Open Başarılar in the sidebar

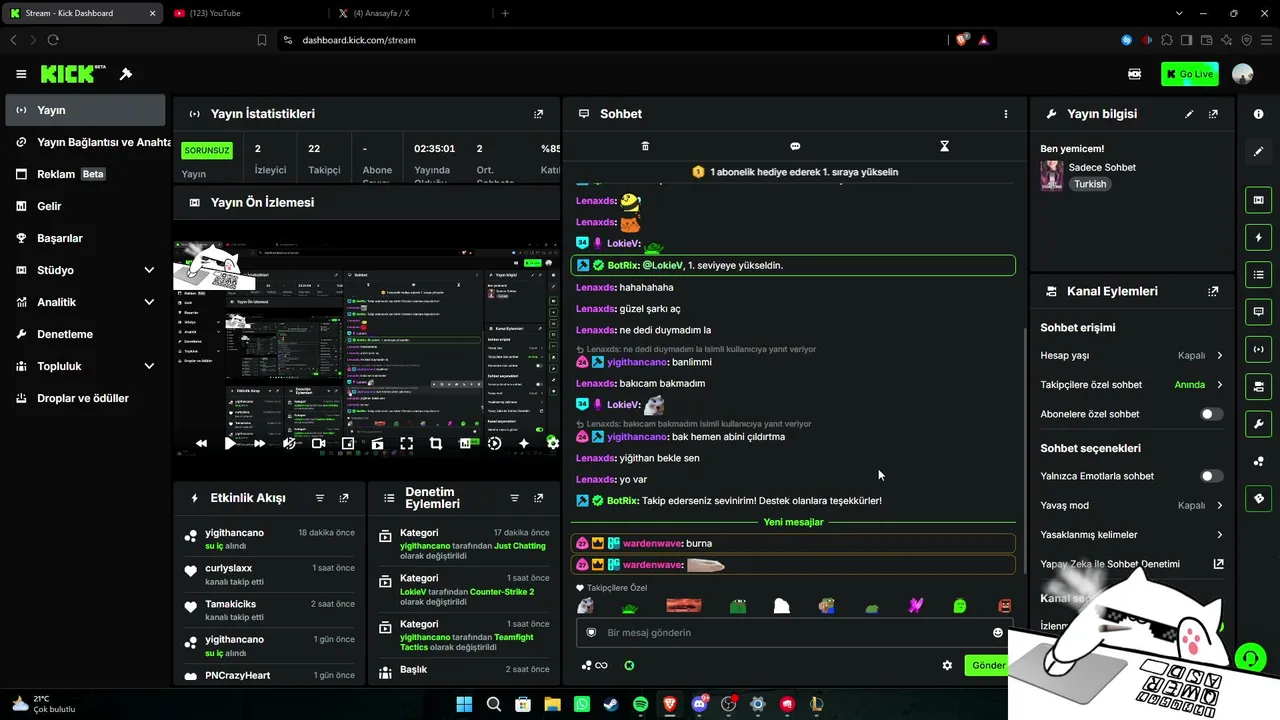[x=85, y=238]
